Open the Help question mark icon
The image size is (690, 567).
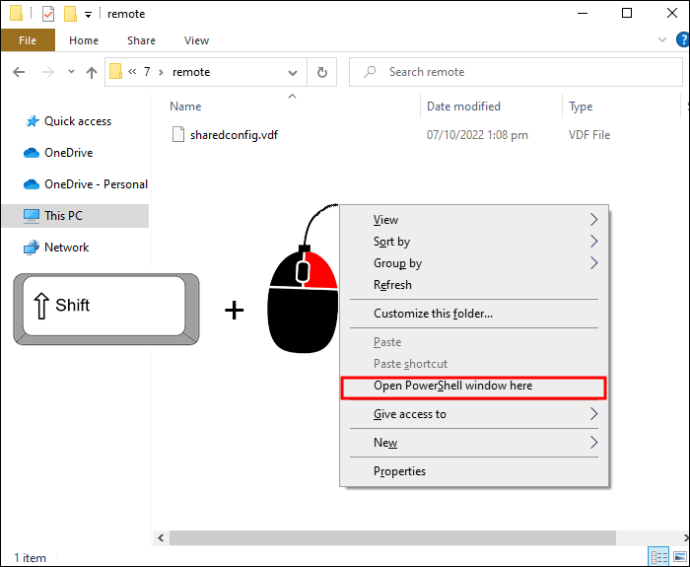(x=683, y=40)
